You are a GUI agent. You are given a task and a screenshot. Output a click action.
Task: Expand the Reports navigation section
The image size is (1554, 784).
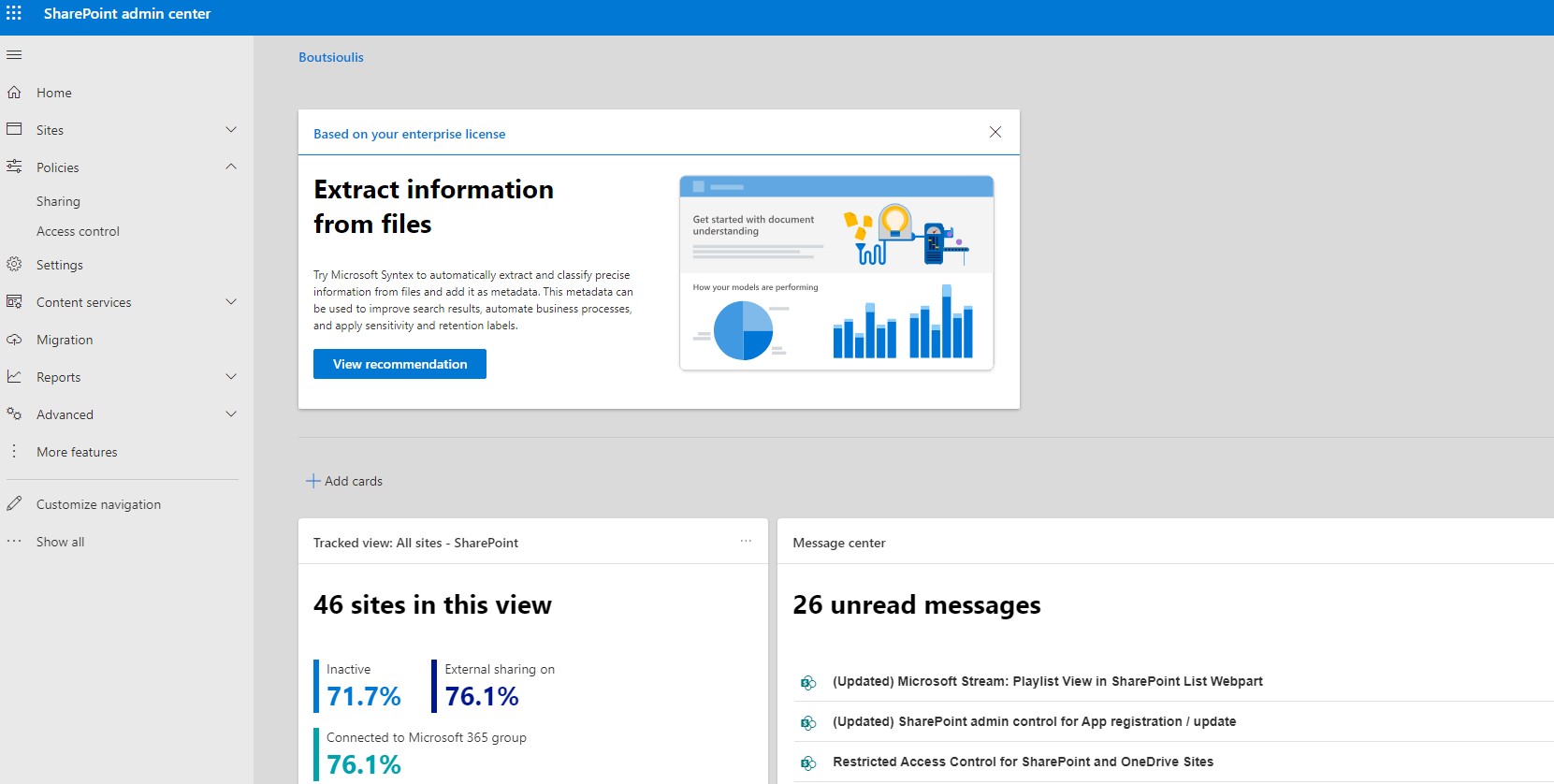pos(231,377)
